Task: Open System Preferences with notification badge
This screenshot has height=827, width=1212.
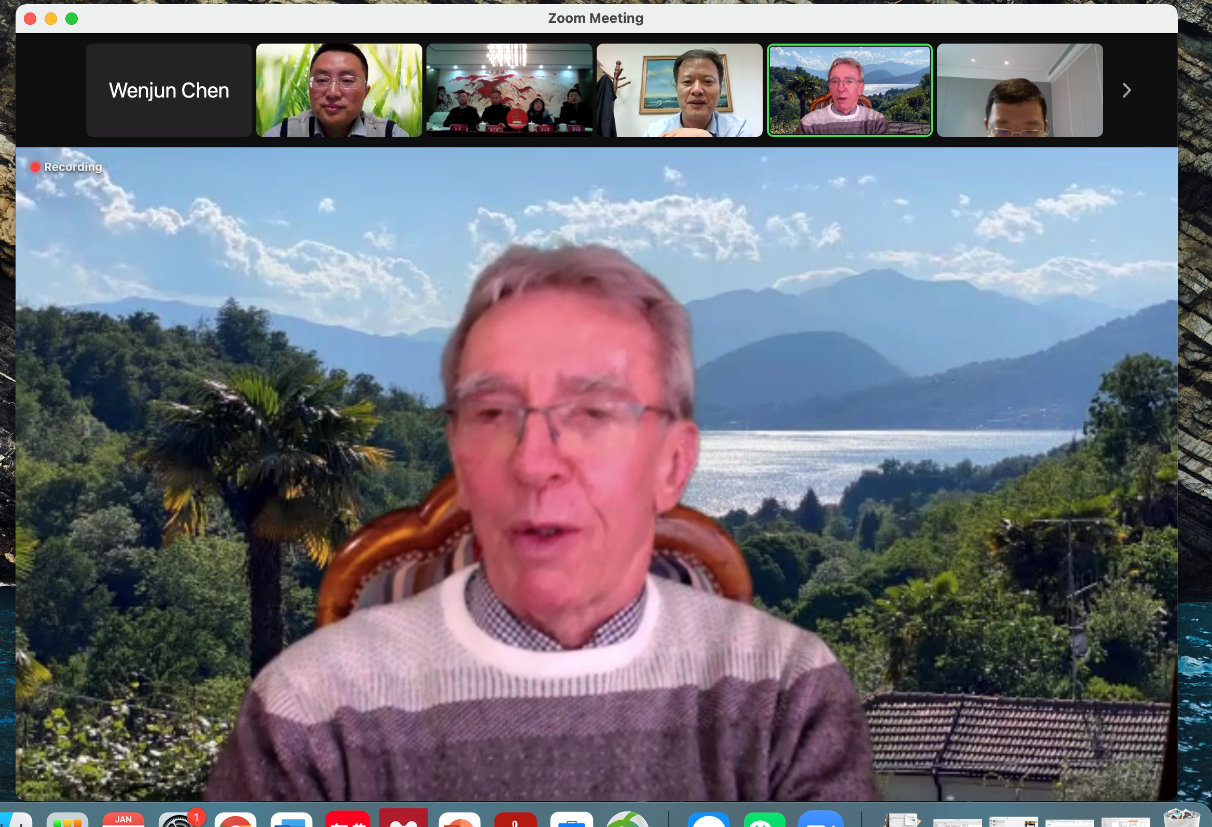Action: [x=180, y=820]
